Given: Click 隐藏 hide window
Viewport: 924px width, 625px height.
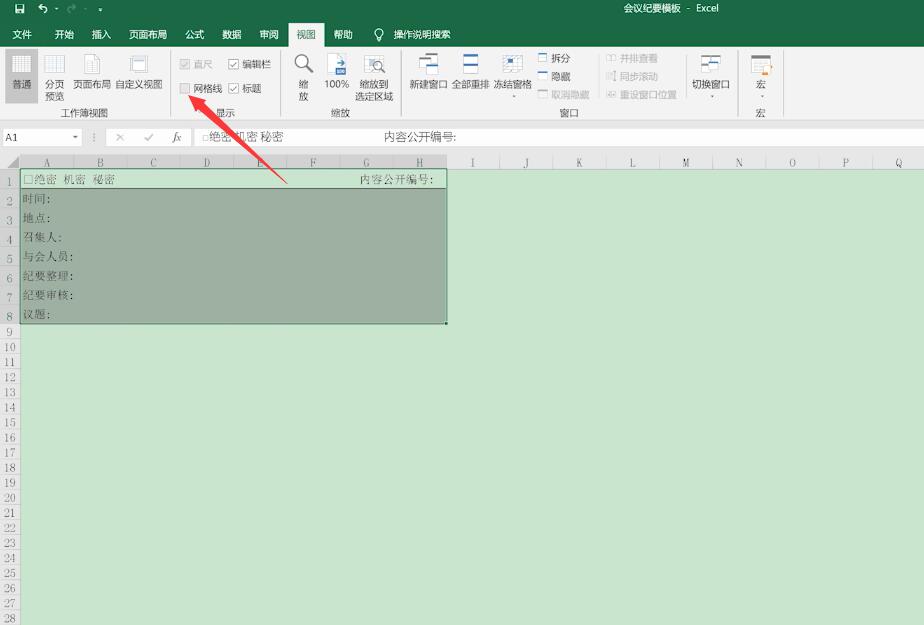Looking at the screenshot, I should click(x=554, y=76).
